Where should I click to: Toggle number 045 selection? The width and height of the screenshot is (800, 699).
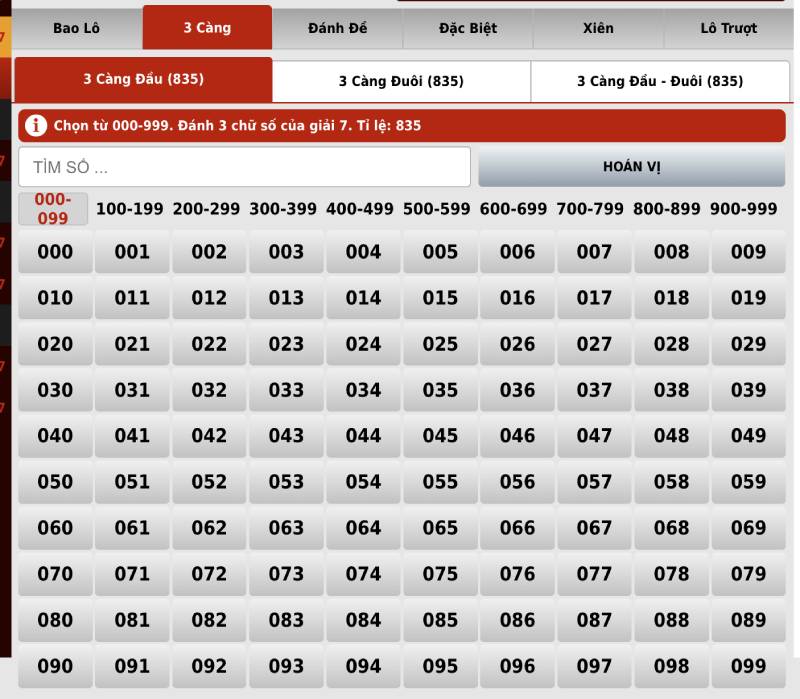[x=440, y=436]
